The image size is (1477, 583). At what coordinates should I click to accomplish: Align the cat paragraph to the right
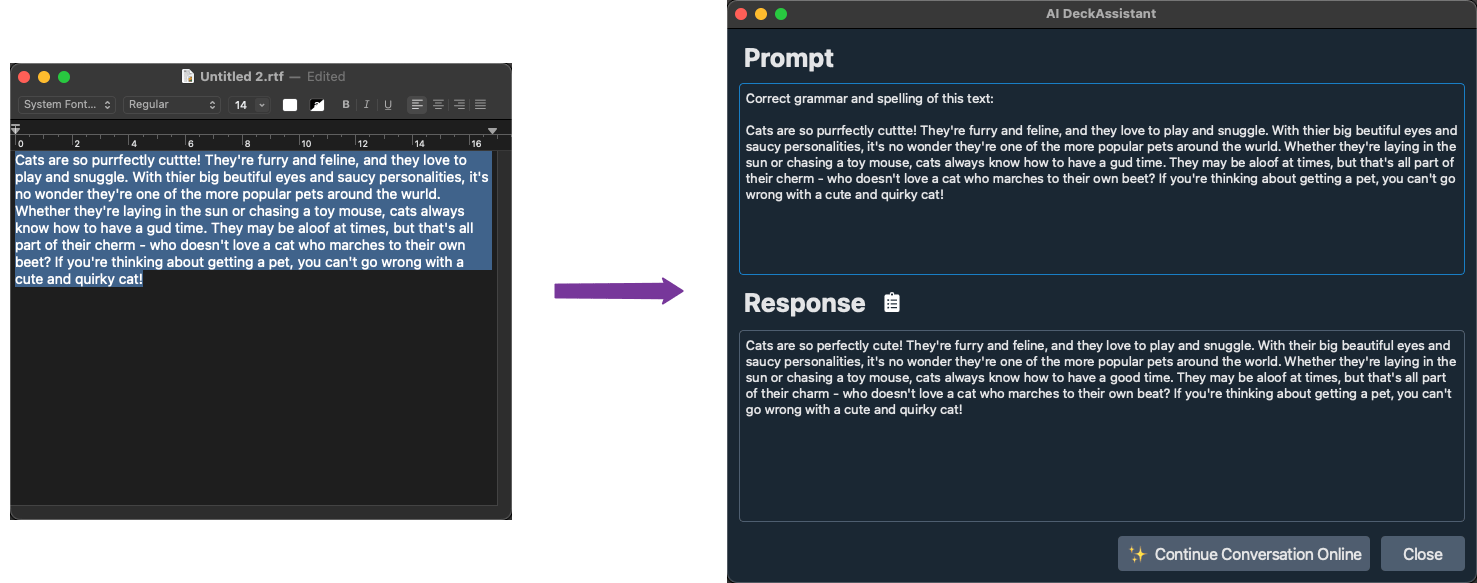coord(459,104)
